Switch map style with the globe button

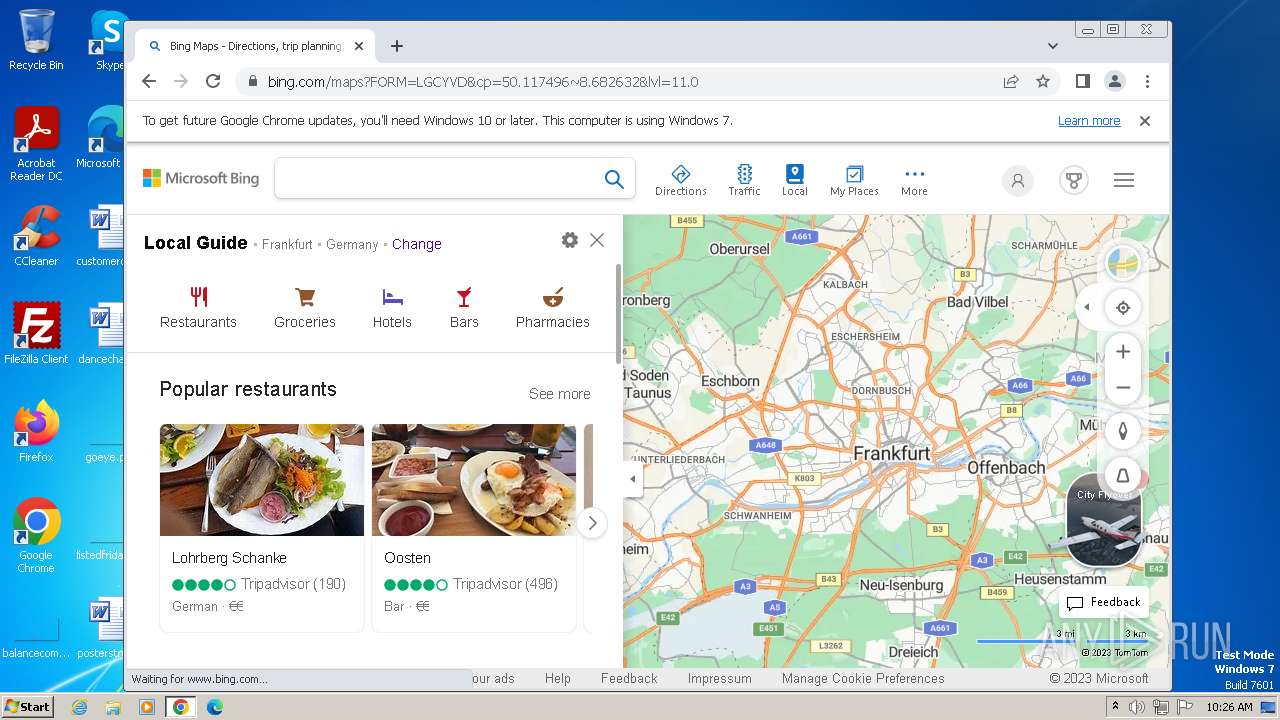click(x=1123, y=263)
